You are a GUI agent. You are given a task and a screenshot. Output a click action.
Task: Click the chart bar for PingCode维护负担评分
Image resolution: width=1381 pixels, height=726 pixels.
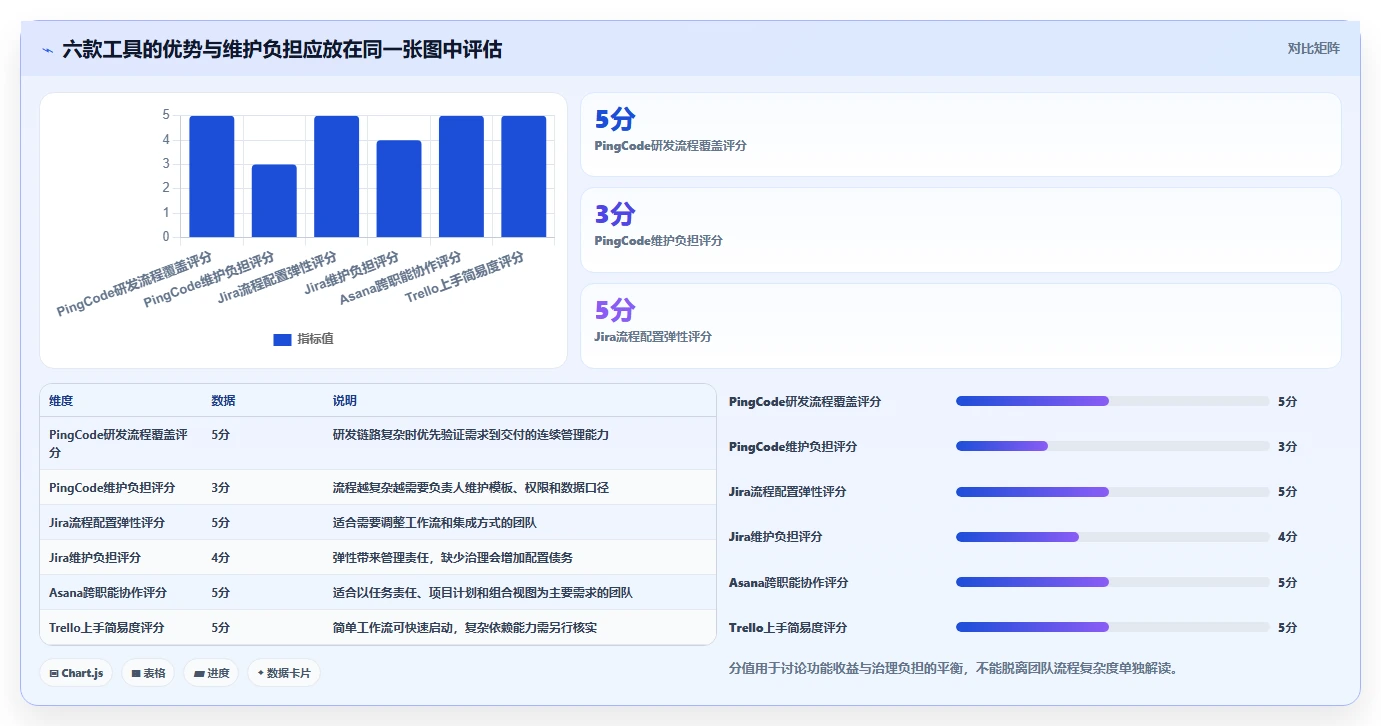(274, 201)
